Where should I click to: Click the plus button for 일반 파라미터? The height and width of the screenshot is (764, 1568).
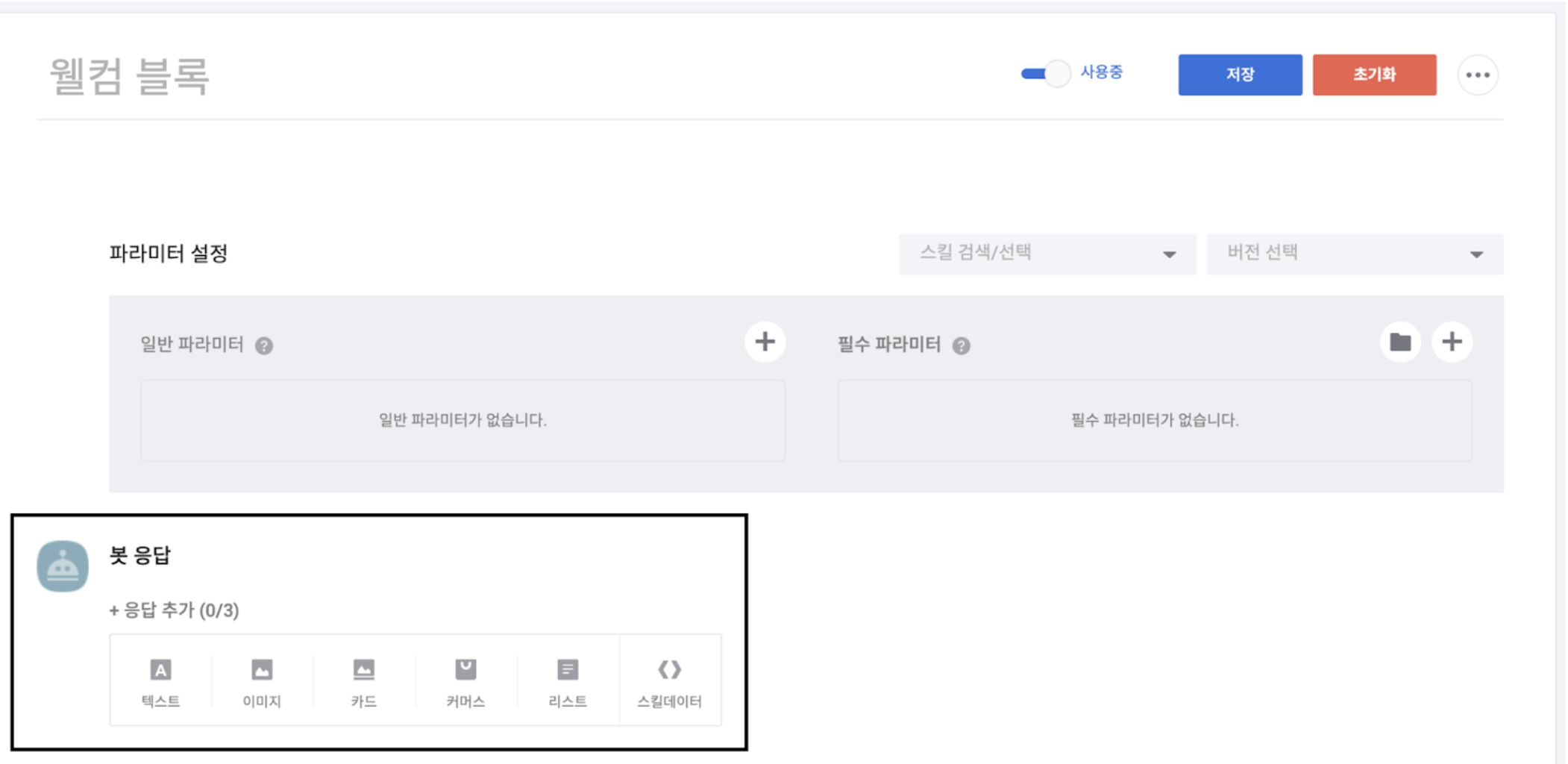[765, 342]
